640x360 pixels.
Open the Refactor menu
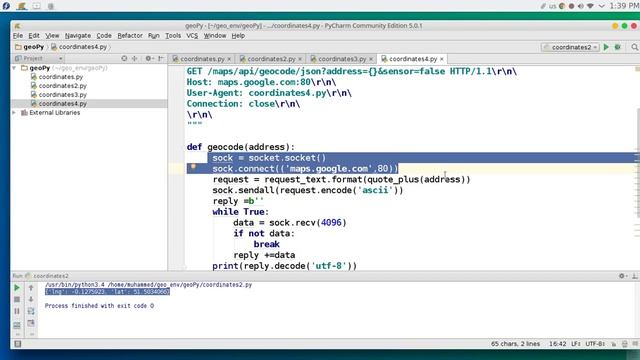tap(130, 36)
